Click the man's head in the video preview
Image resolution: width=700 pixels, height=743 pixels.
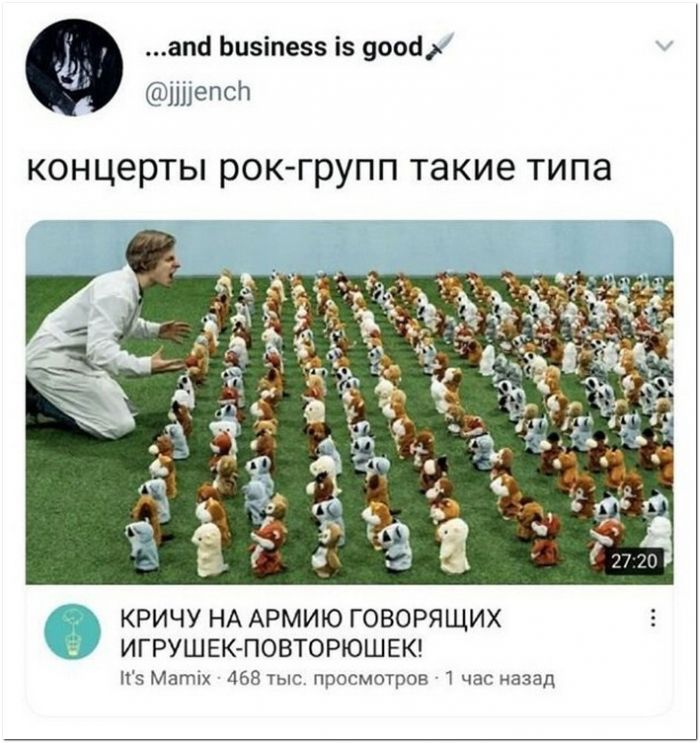pos(153,259)
